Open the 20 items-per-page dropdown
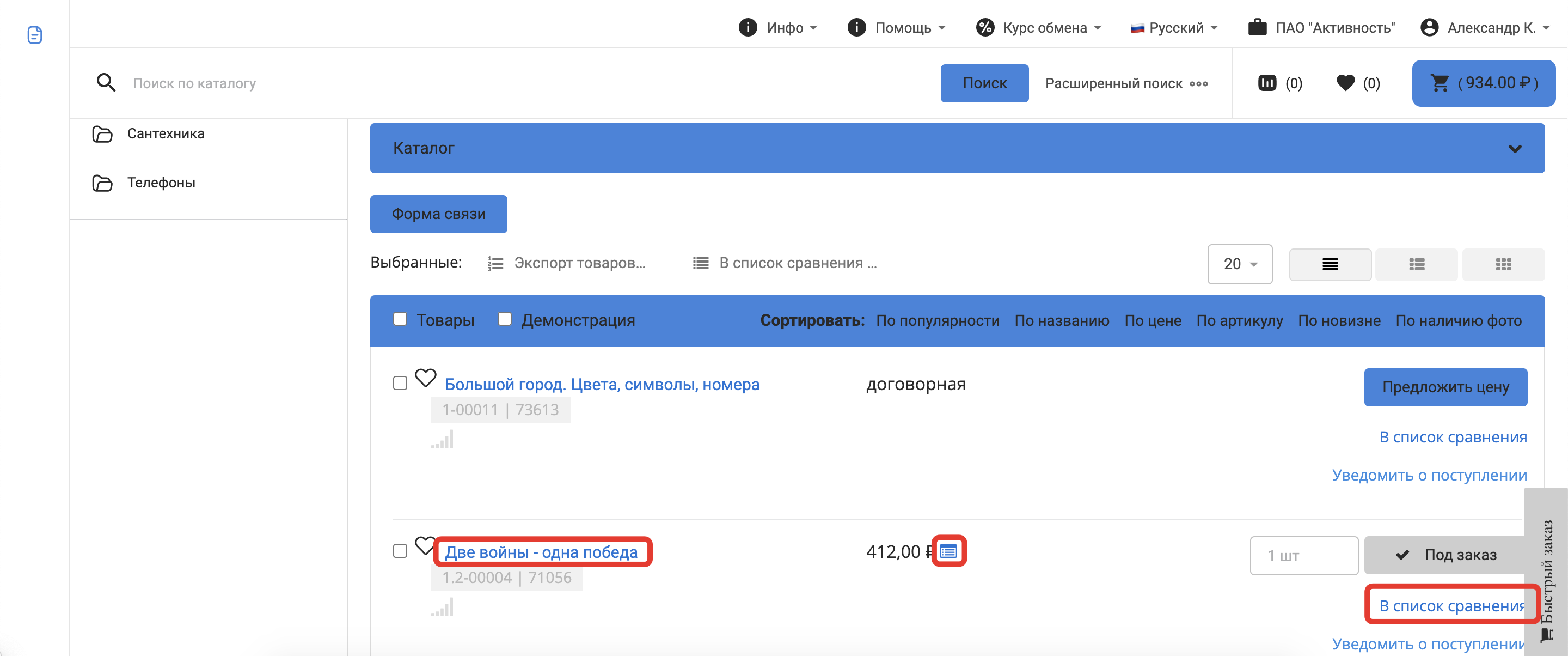Viewport: 1568px width, 656px height. 1239,264
